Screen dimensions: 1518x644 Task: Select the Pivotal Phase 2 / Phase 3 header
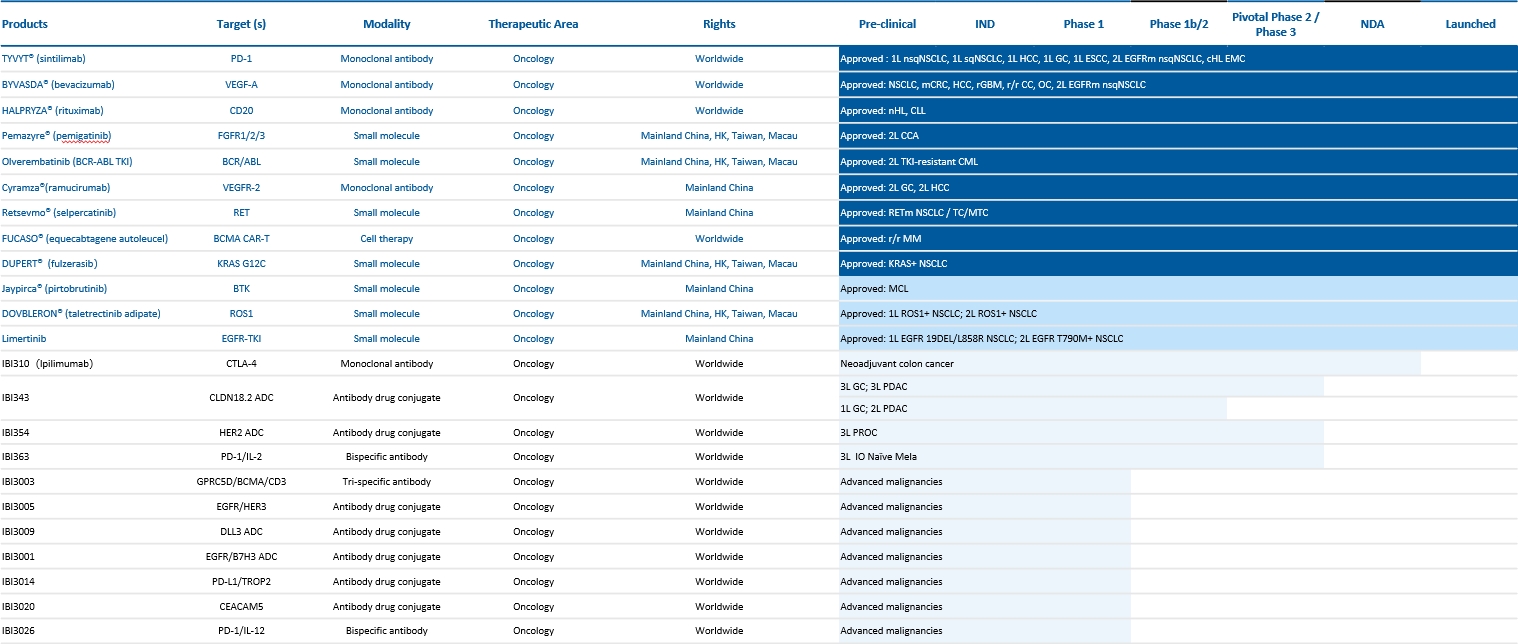[x=1277, y=24]
